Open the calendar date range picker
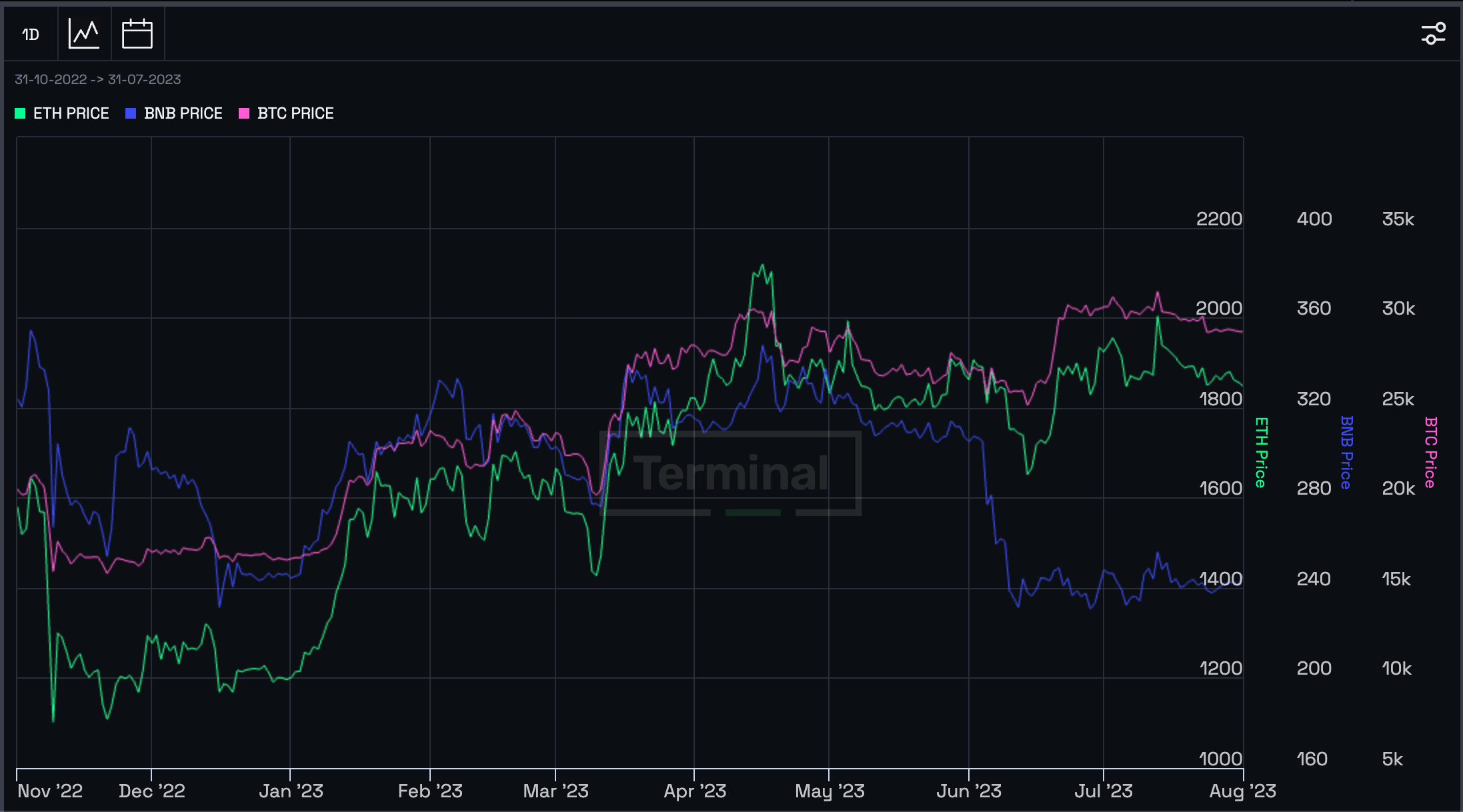Viewport: 1463px width, 812px height. point(137,34)
